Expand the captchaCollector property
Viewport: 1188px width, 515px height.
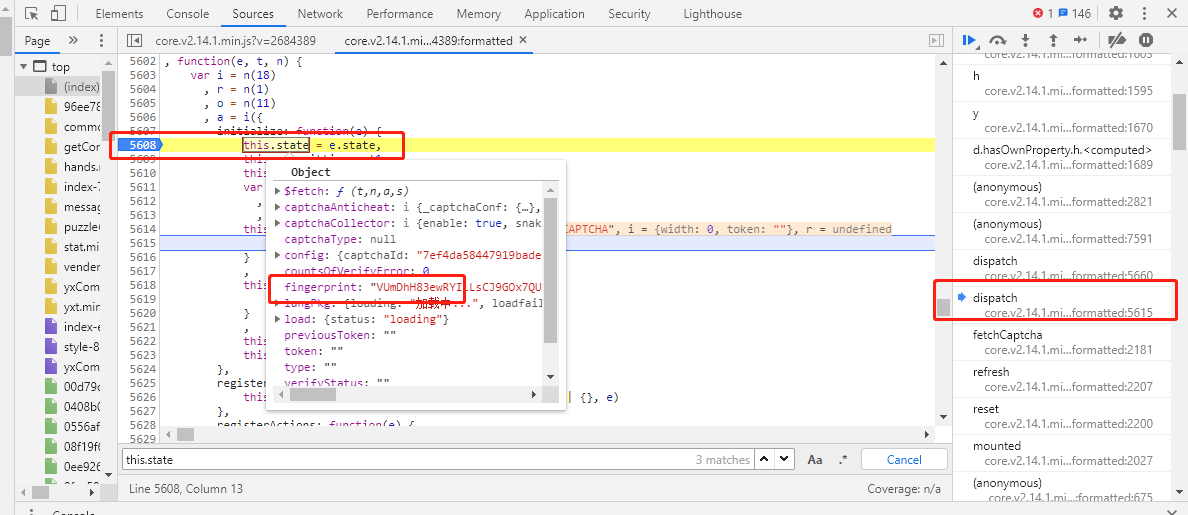click(x=277, y=223)
